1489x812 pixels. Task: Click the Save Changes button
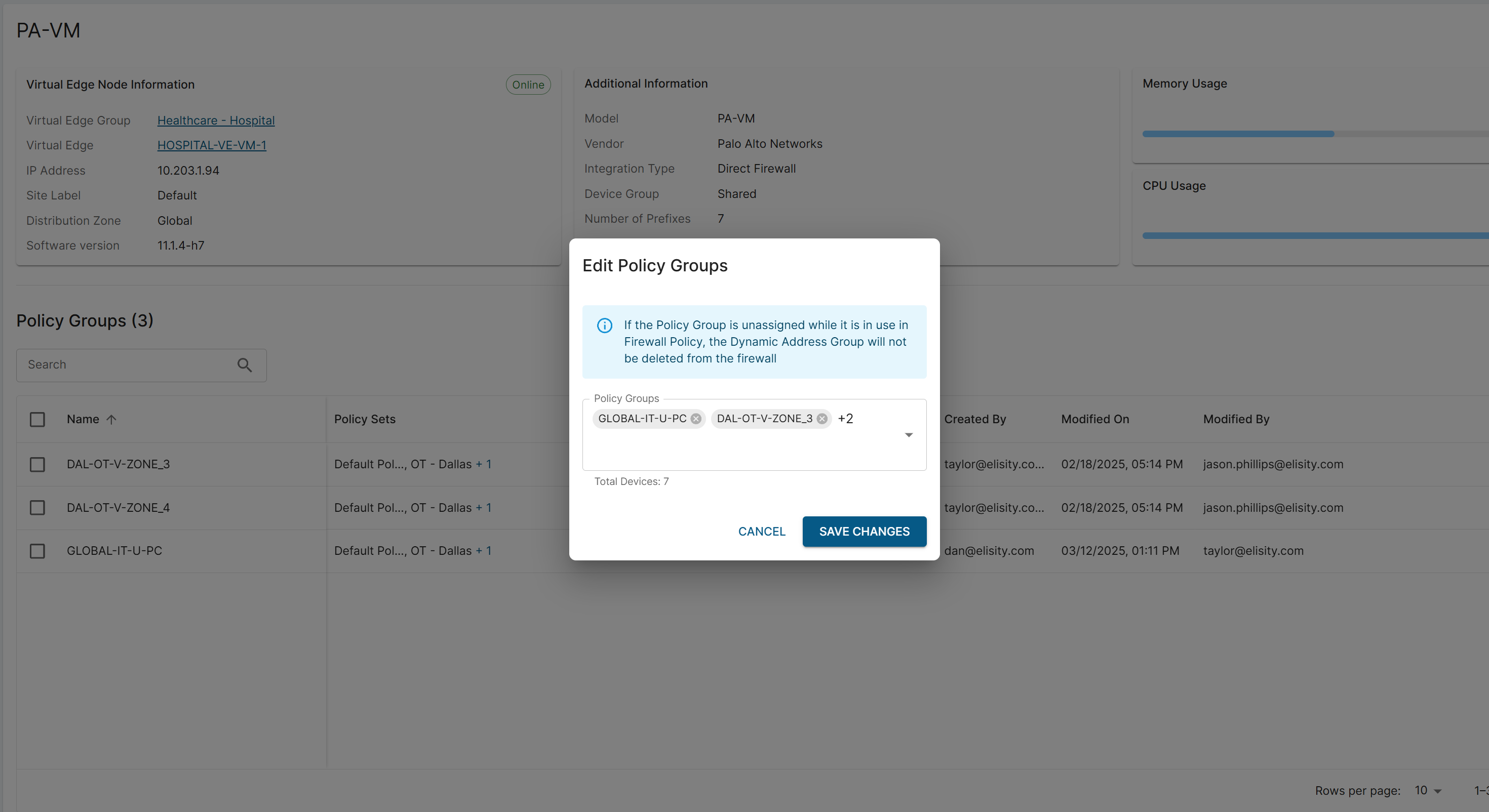pos(864,532)
